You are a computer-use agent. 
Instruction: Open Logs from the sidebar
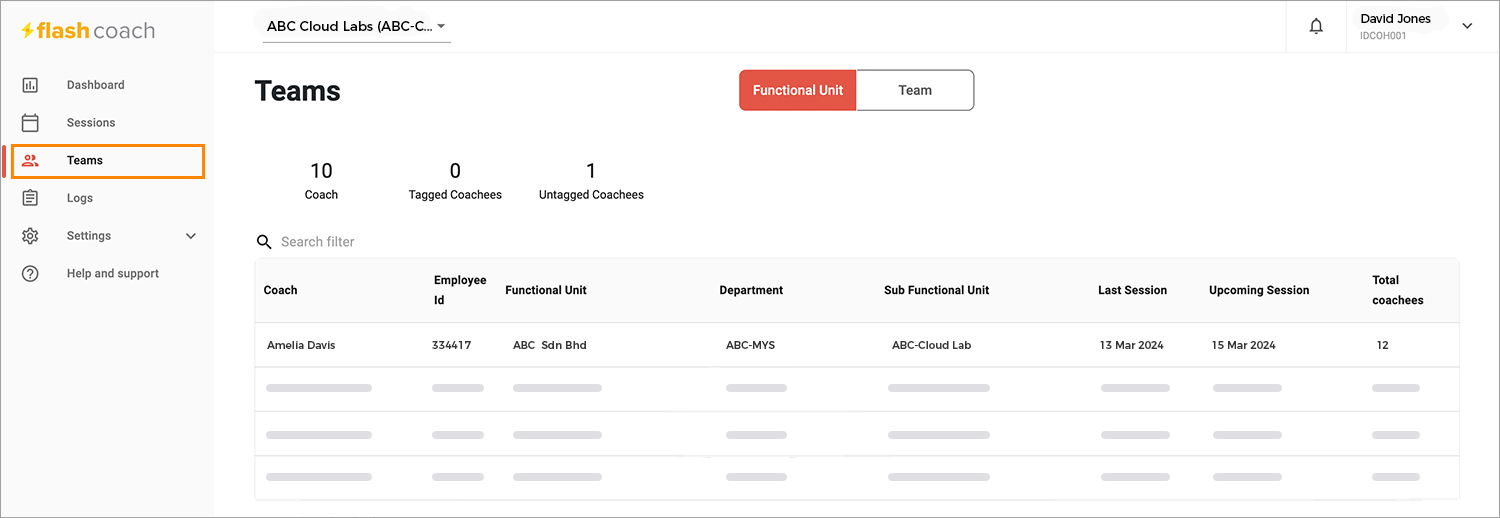click(80, 198)
